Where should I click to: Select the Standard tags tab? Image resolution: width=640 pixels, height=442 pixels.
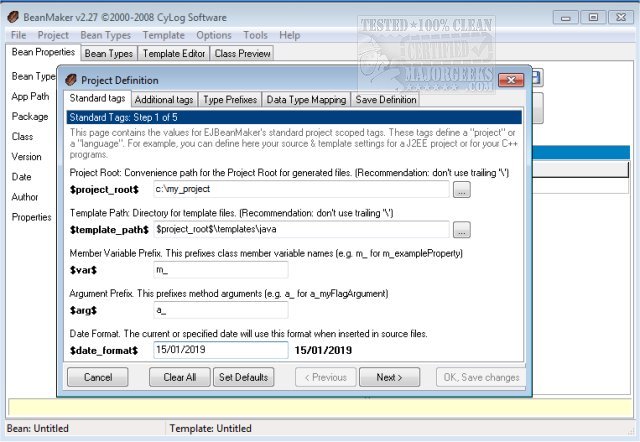click(x=97, y=98)
